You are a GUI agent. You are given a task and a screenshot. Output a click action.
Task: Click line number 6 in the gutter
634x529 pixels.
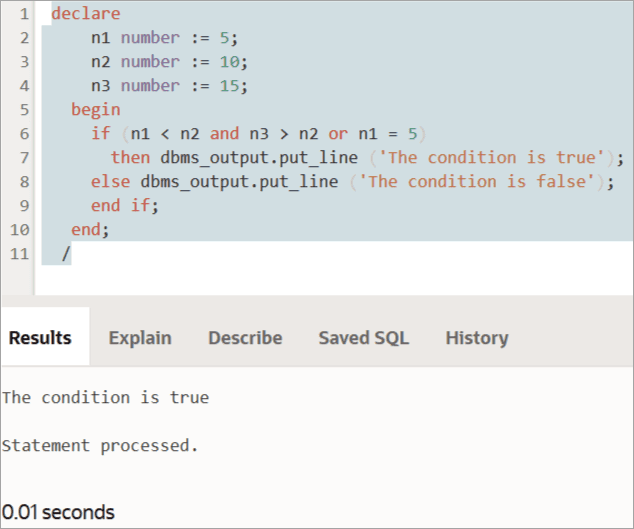[x=24, y=133]
